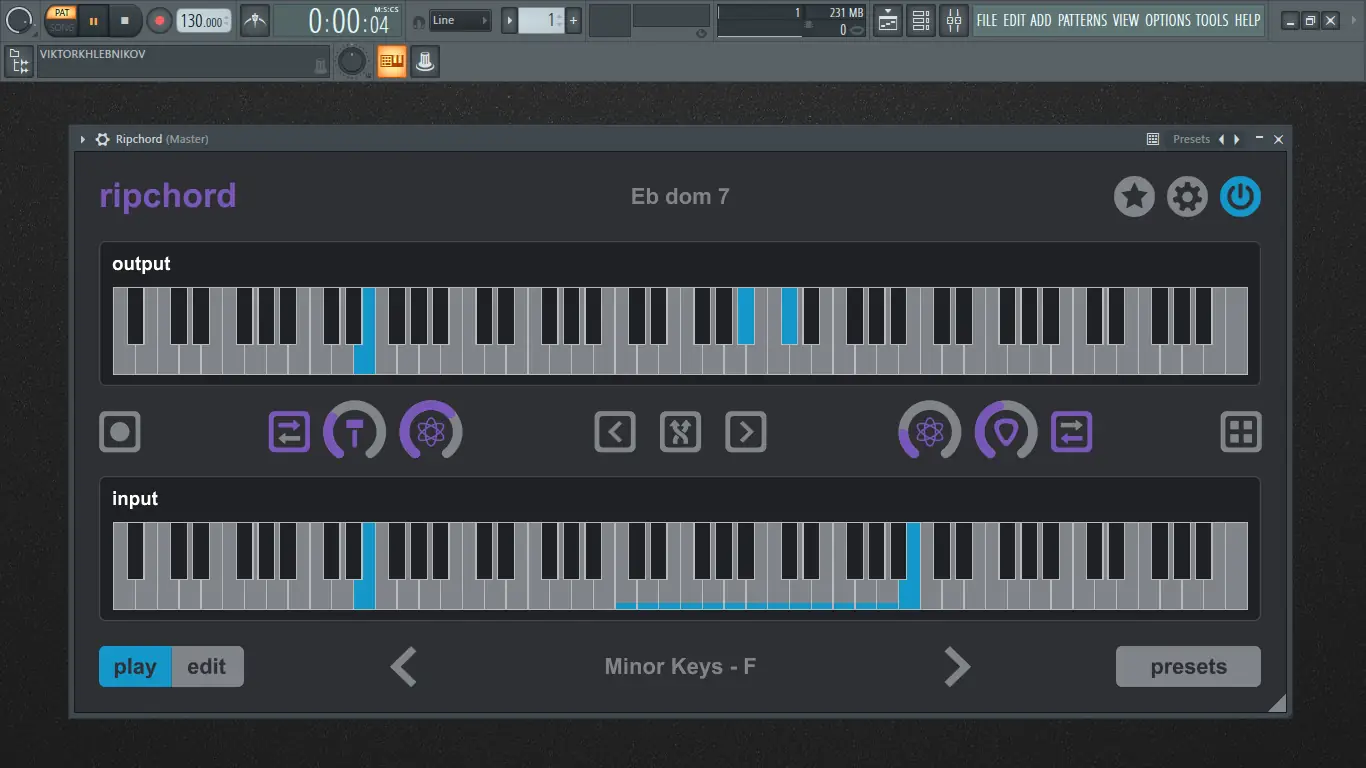
Task: Go to the next preset with the right chevron
Action: [957, 667]
